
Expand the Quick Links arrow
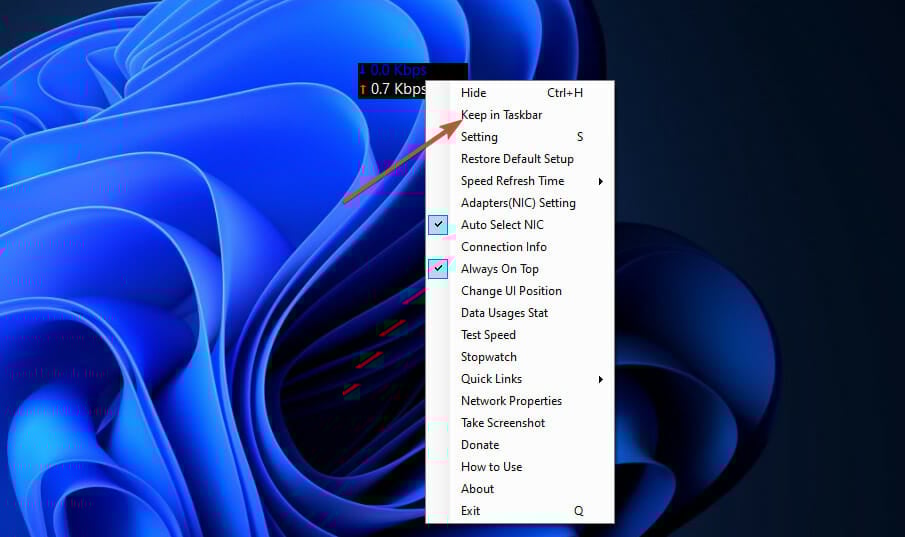pos(601,379)
